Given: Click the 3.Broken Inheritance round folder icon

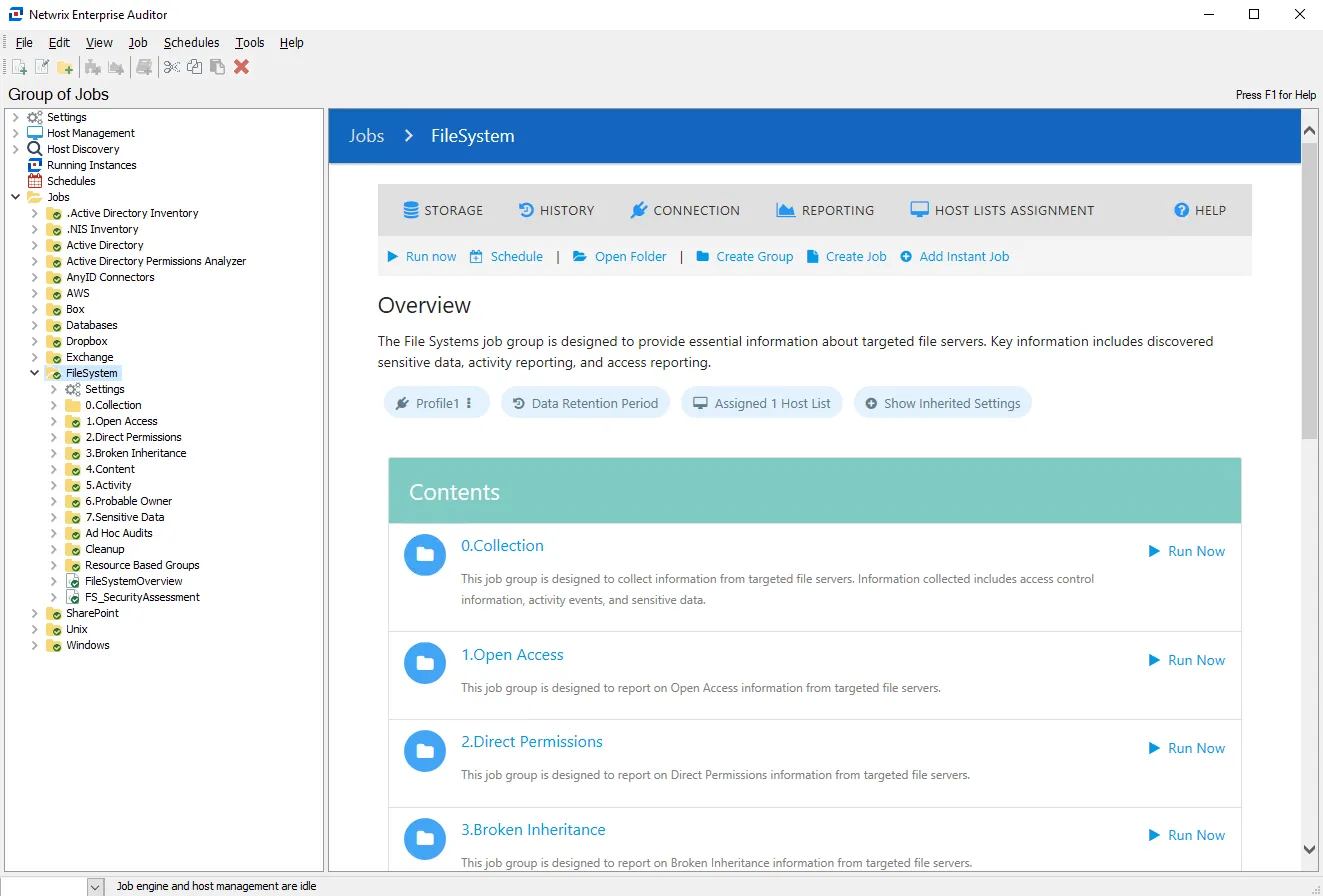Looking at the screenshot, I should click(425, 838).
